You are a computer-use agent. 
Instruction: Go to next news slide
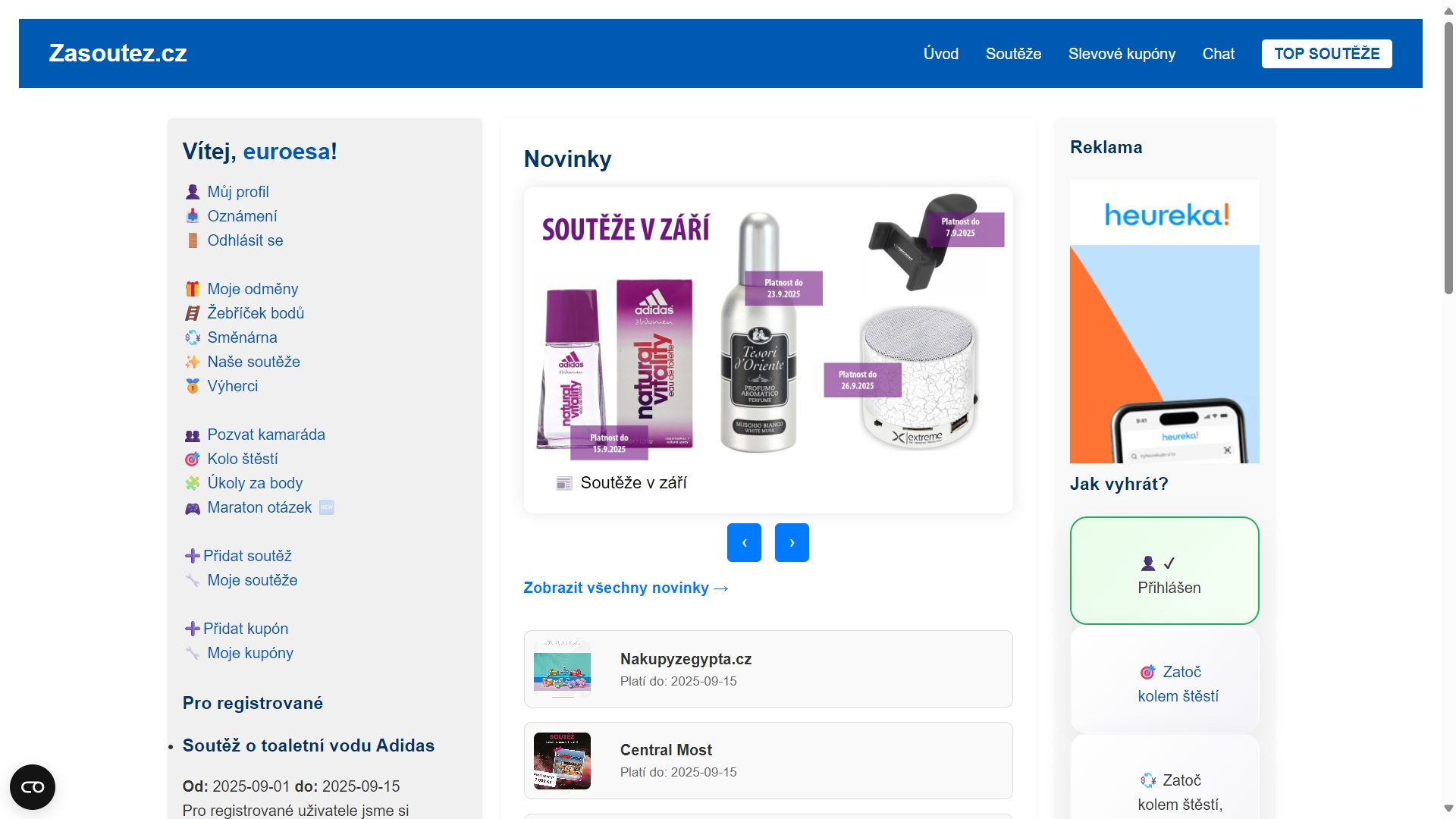tap(792, 543)
